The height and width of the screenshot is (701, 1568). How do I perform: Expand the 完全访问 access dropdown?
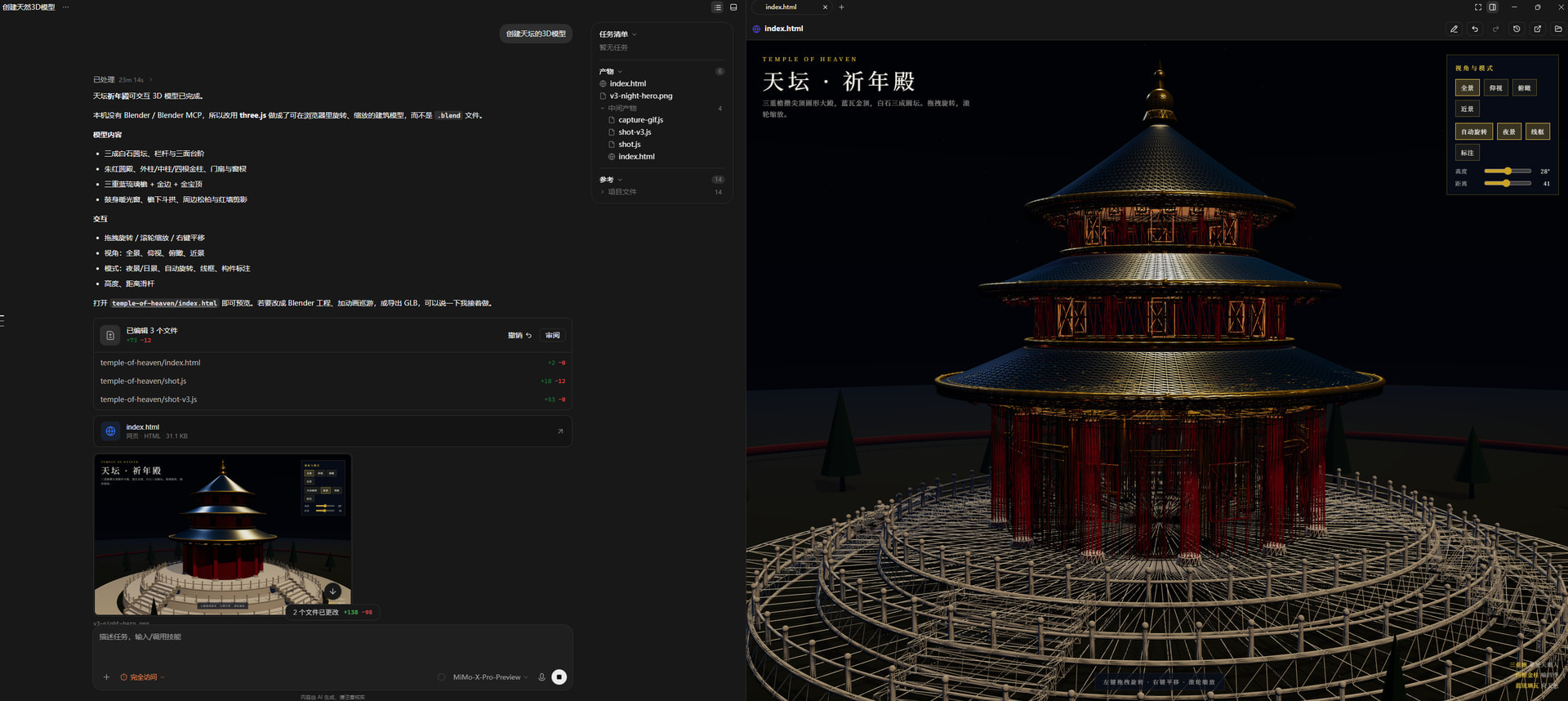[x=143, y=677]
